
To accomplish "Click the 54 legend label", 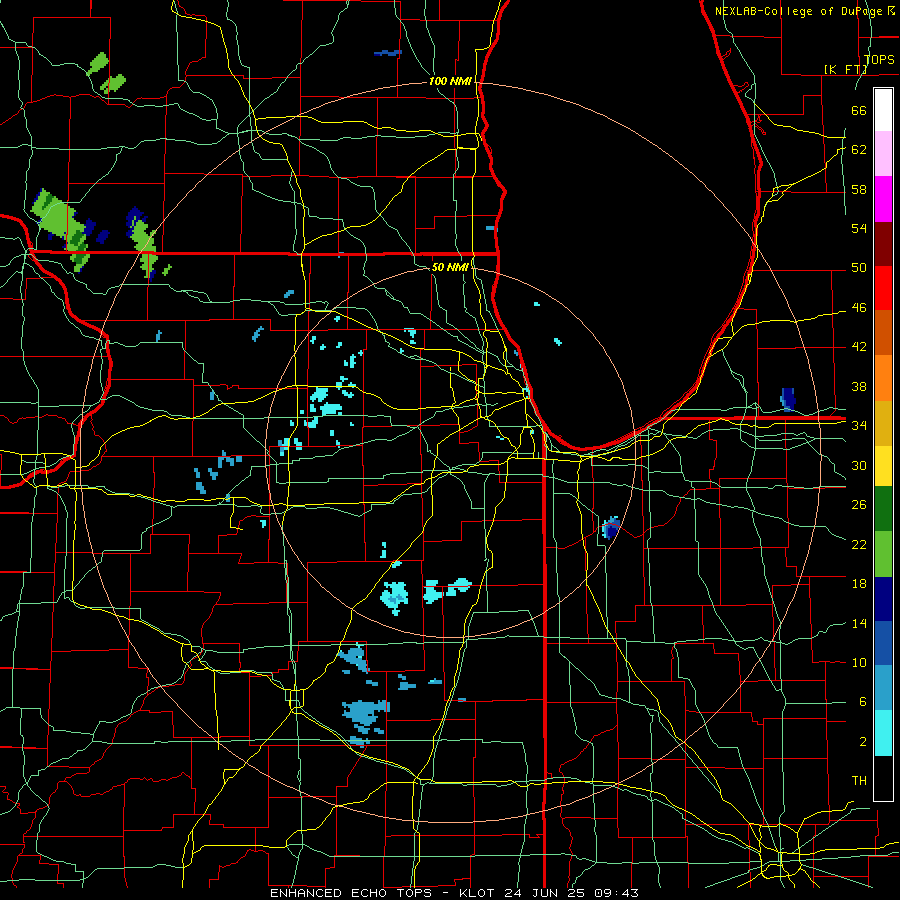I will click(859, 228).
